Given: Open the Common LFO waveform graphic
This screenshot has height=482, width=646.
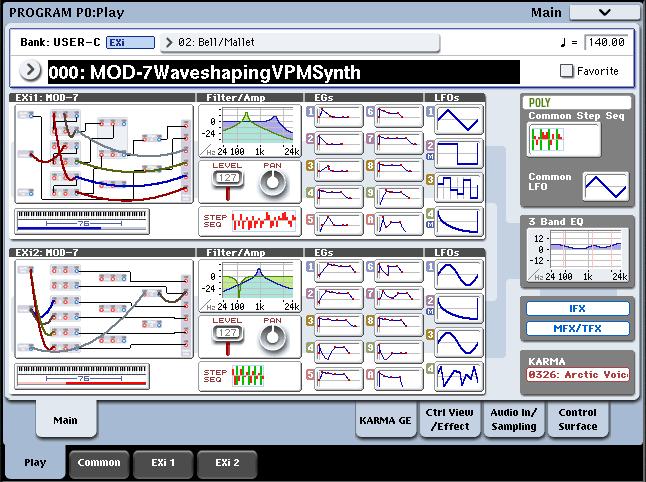Looking at the screenshot, I should [x=606, y=187].
